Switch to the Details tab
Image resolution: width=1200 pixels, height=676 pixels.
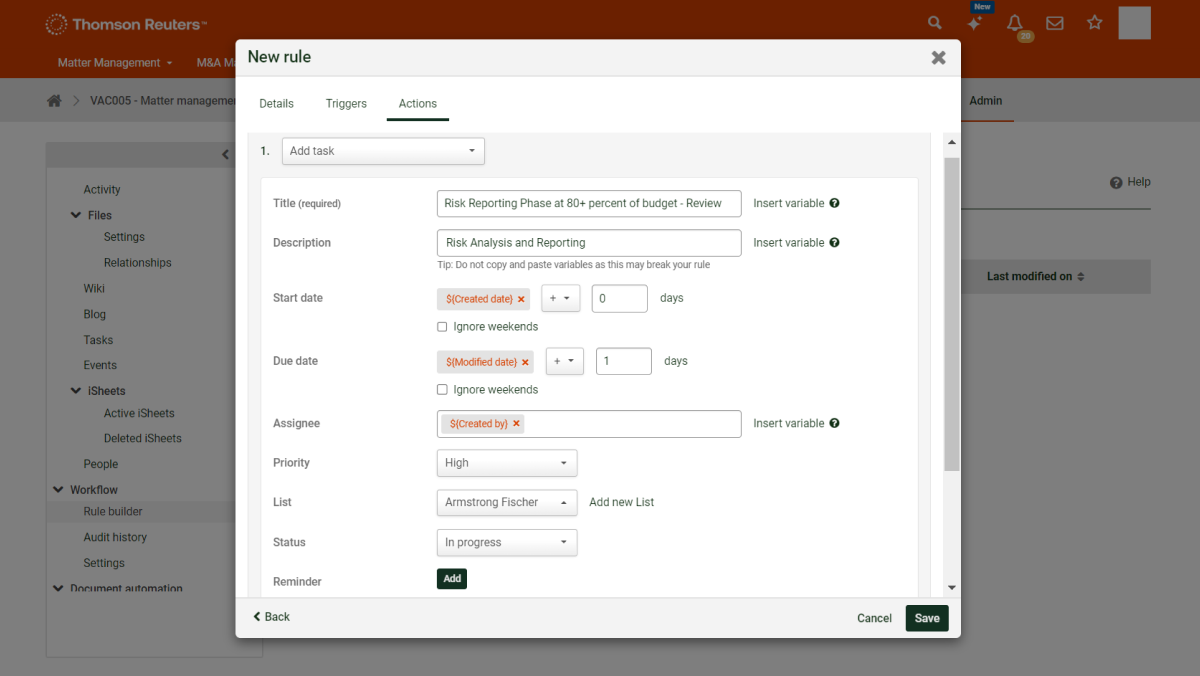pyautogui.click(x=276, y=104)
